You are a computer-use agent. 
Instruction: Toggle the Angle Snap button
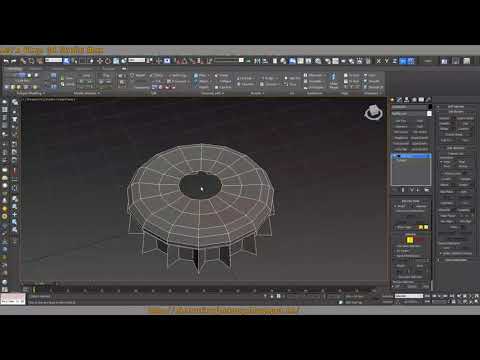(x=185, y=61)
